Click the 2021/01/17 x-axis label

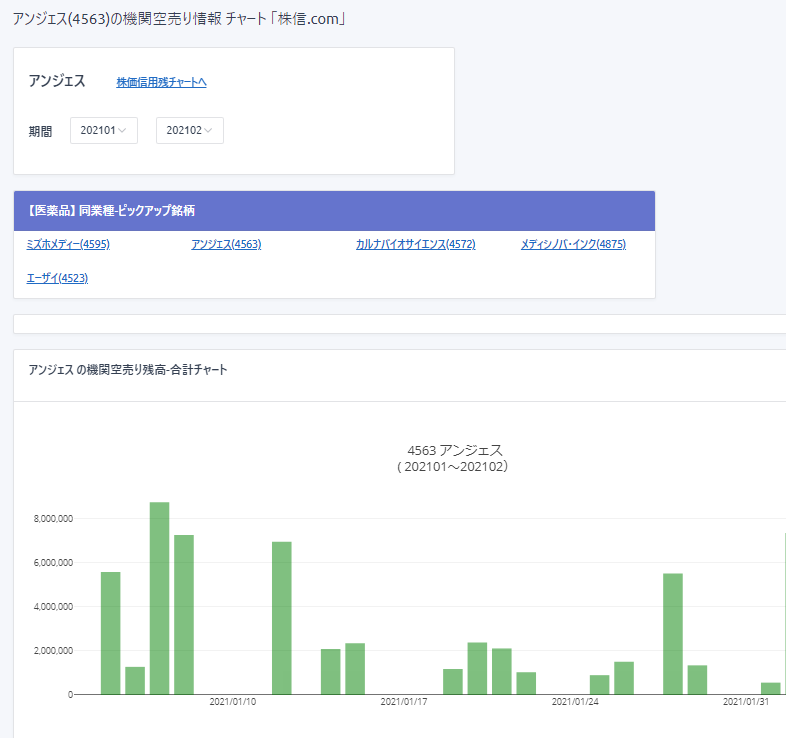point(404,702)
